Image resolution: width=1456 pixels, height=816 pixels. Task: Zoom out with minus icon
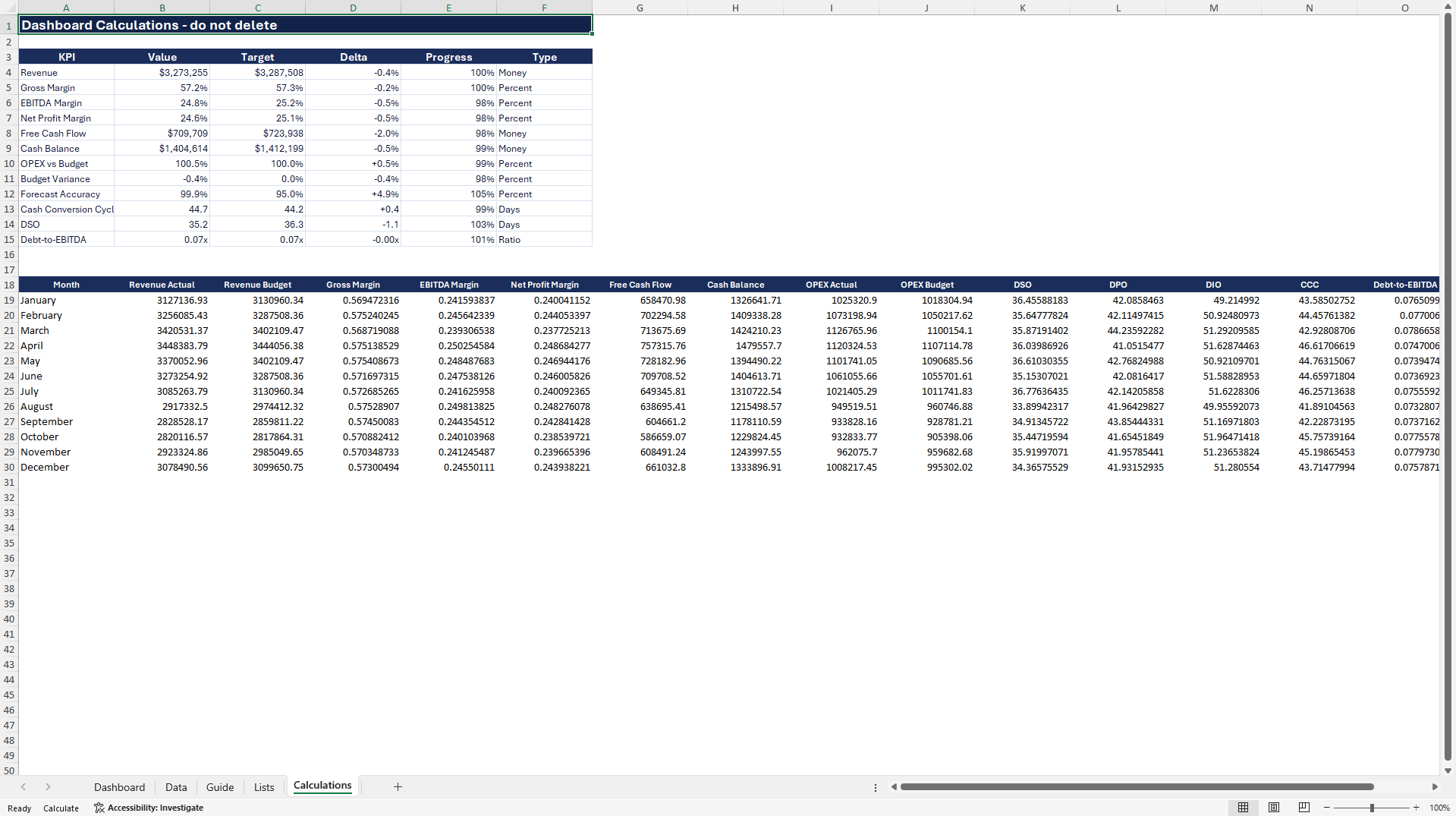pyautogui.click(x=1326, y=808)
